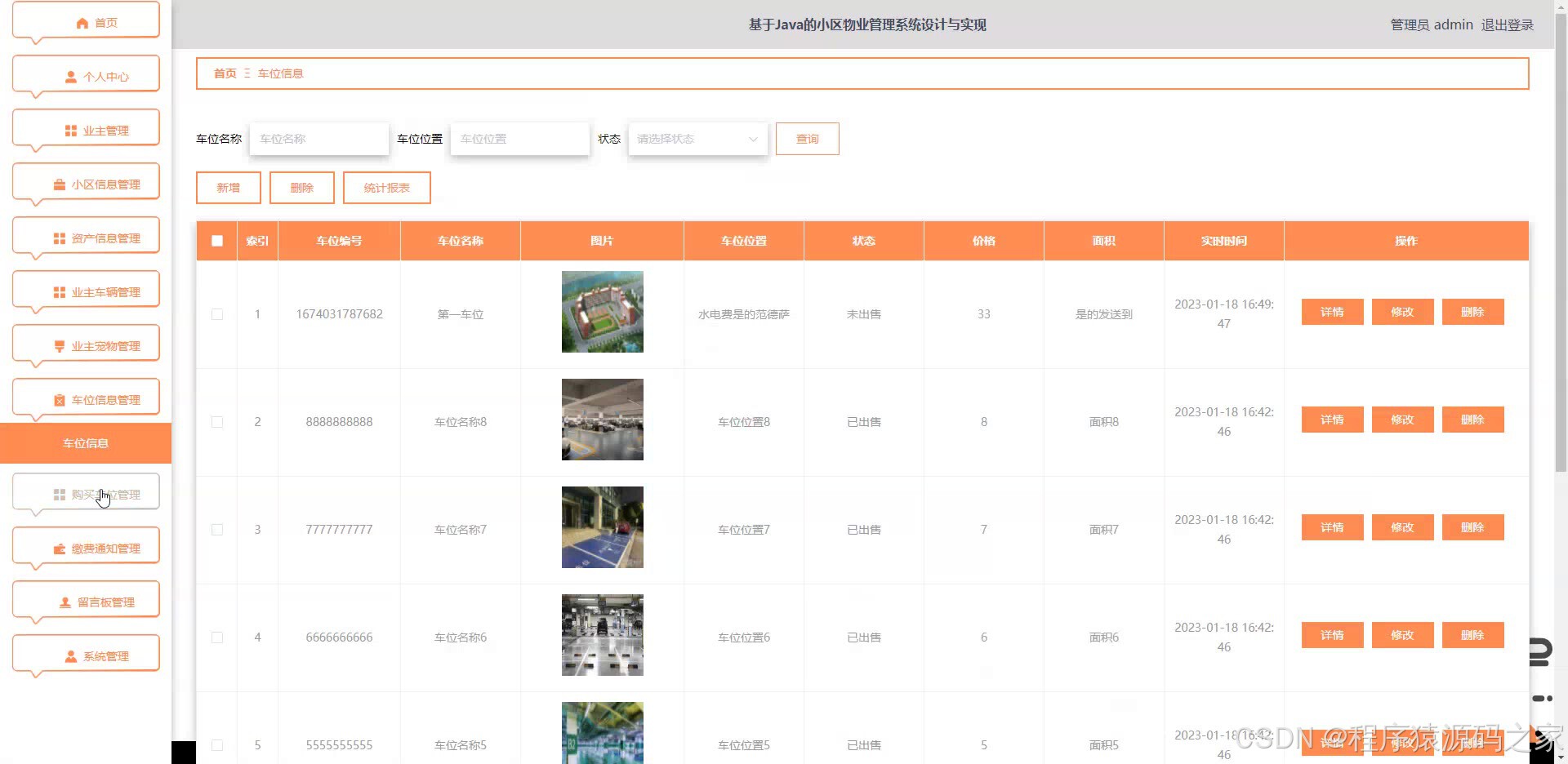Click the 首页 breadcrumb link
Viewport: 1568px width, 764px height.
pyautogui.click(x=225, y=73)
